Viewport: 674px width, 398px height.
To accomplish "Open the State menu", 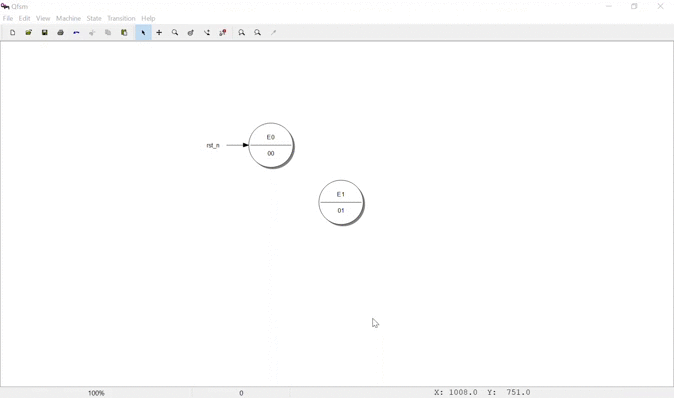I will (94, 18).
